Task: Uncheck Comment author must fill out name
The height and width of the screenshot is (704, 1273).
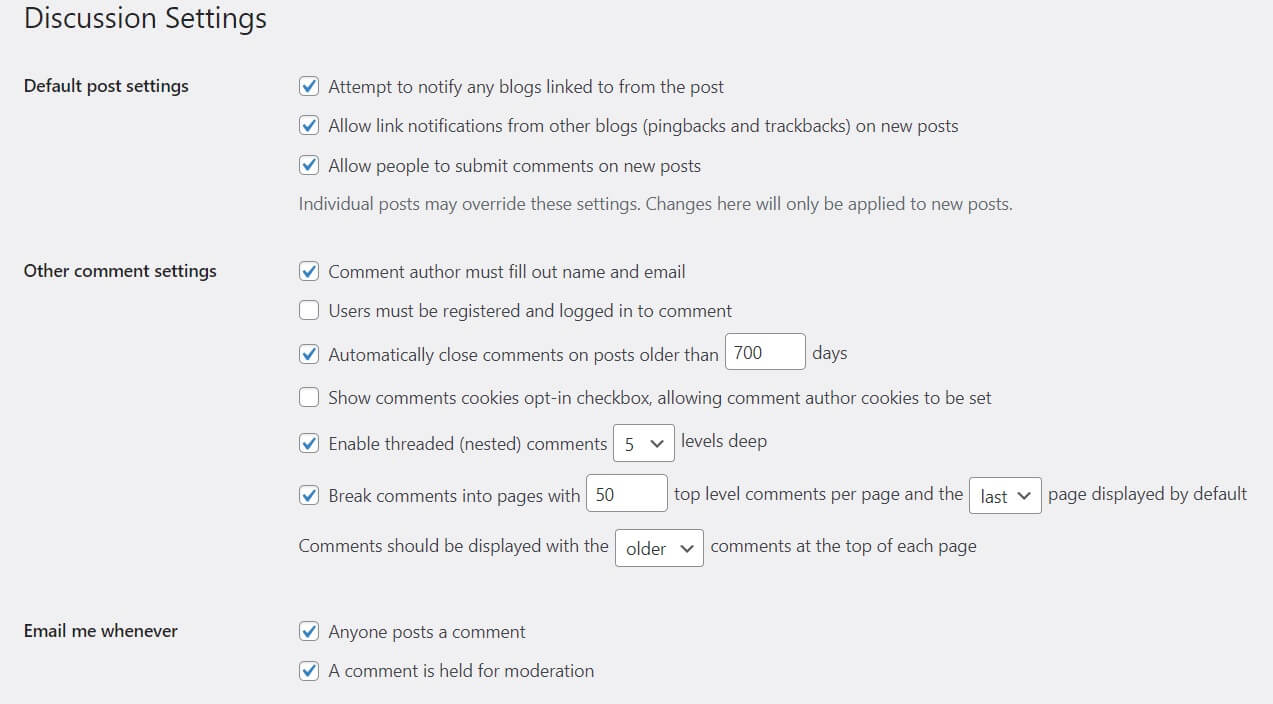Action: [x=309, y=271]
